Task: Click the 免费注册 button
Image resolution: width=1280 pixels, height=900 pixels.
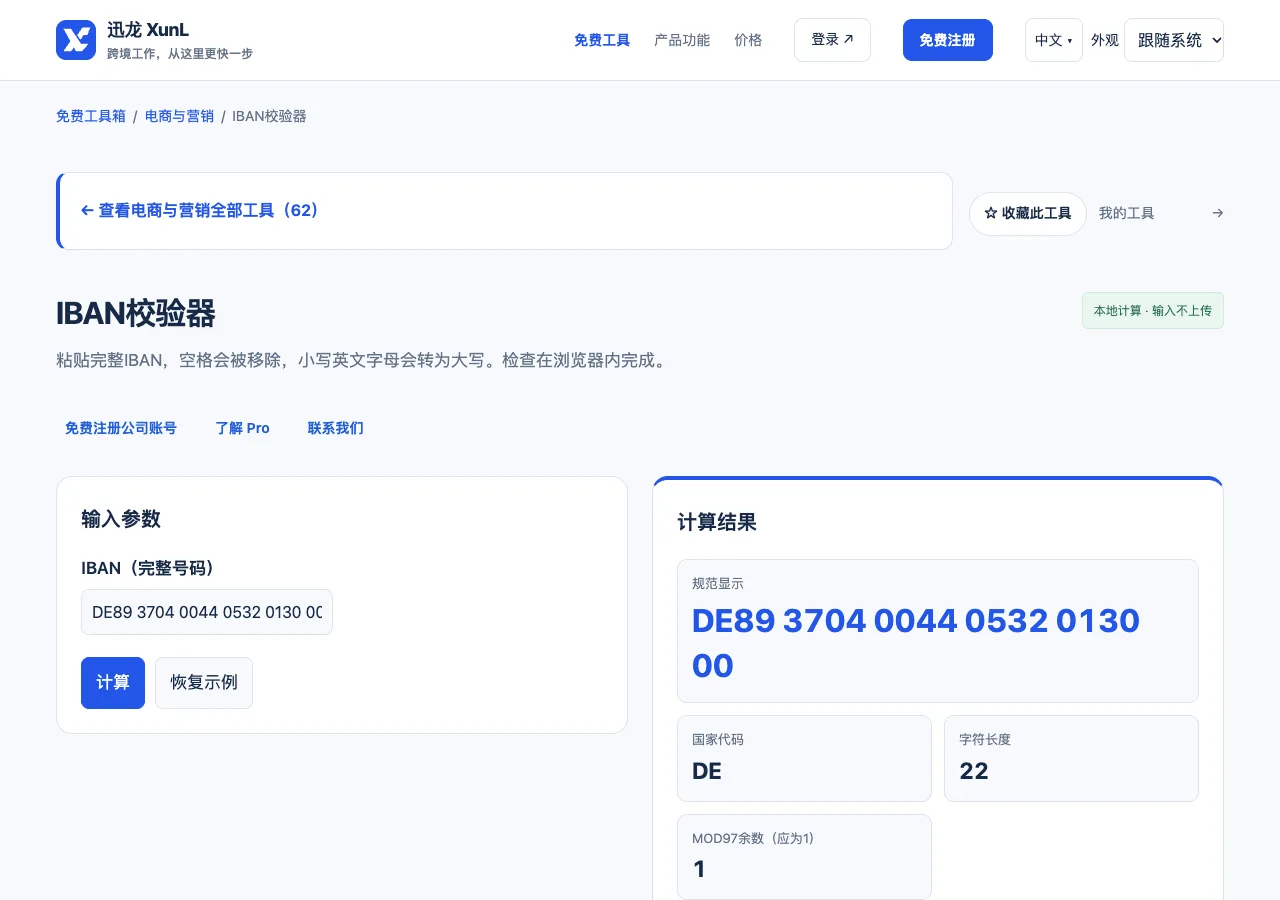Action: 948,40
